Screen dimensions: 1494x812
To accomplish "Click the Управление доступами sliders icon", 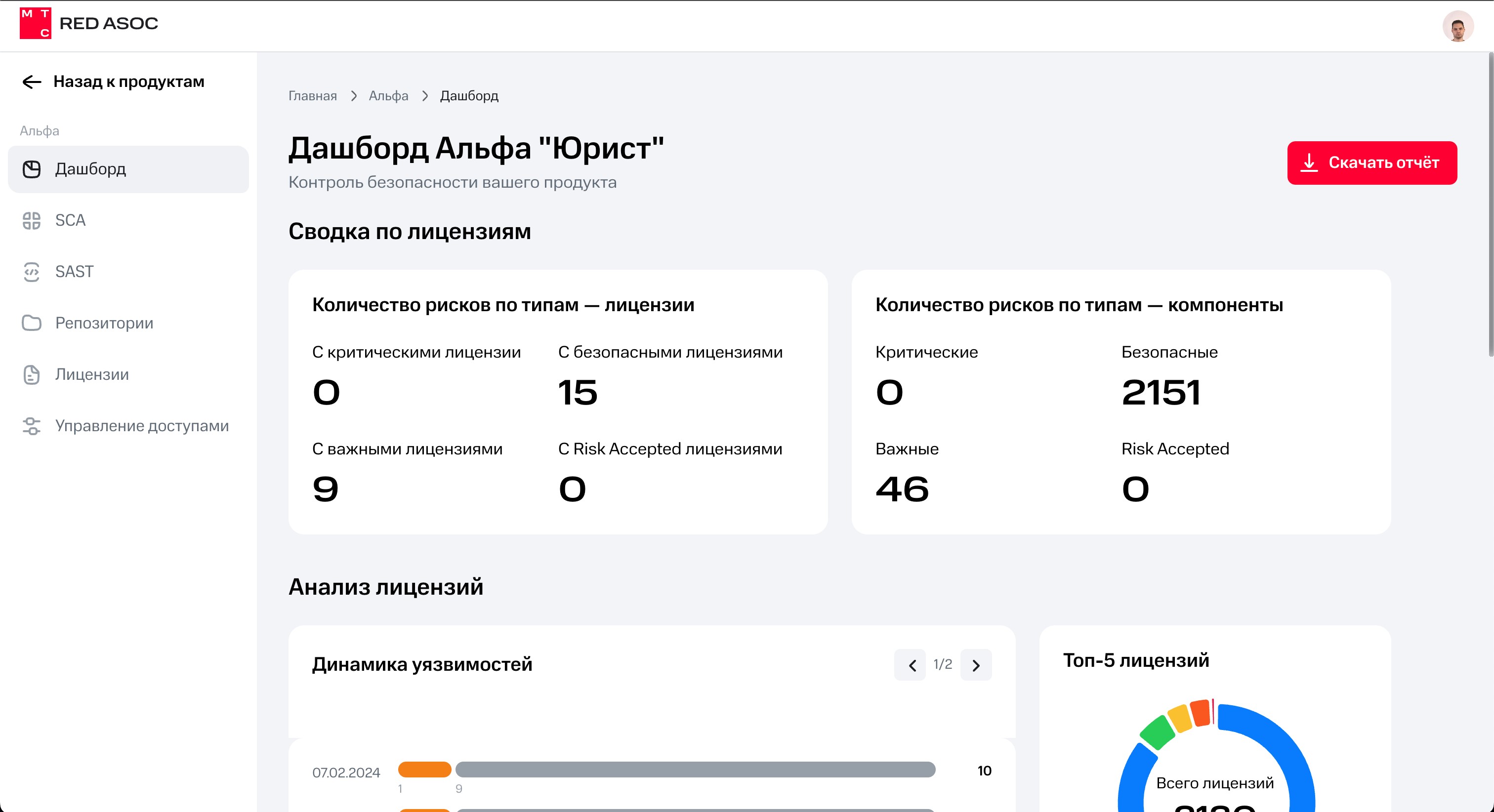I will tap(32, 426).
